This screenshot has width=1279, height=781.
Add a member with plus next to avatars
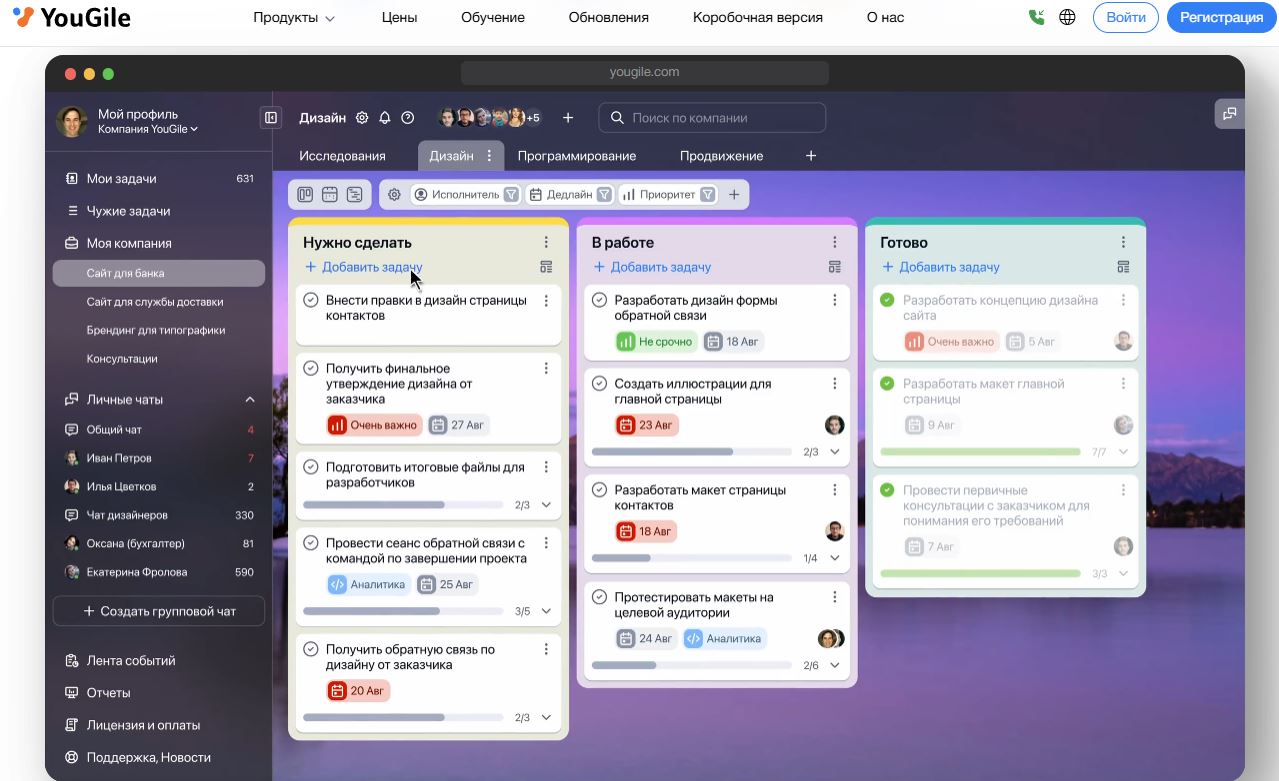tap(568, 118)
